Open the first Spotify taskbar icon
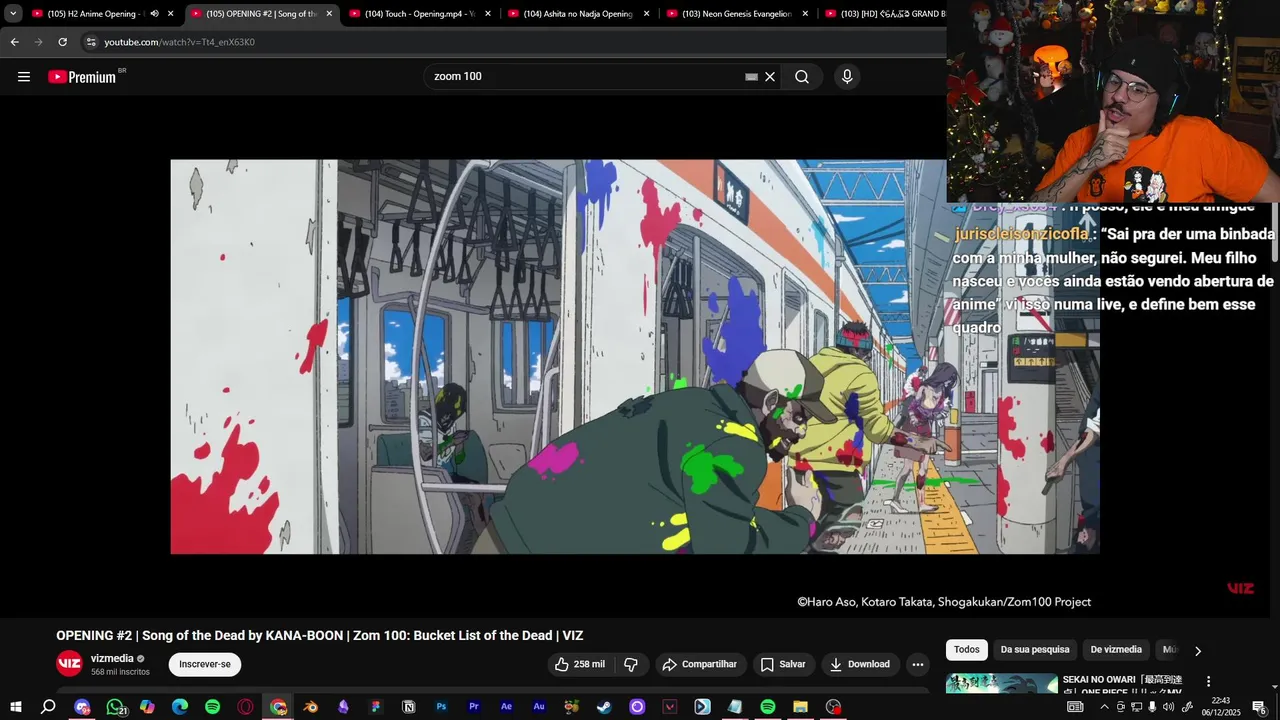 [x=213, y=707]
